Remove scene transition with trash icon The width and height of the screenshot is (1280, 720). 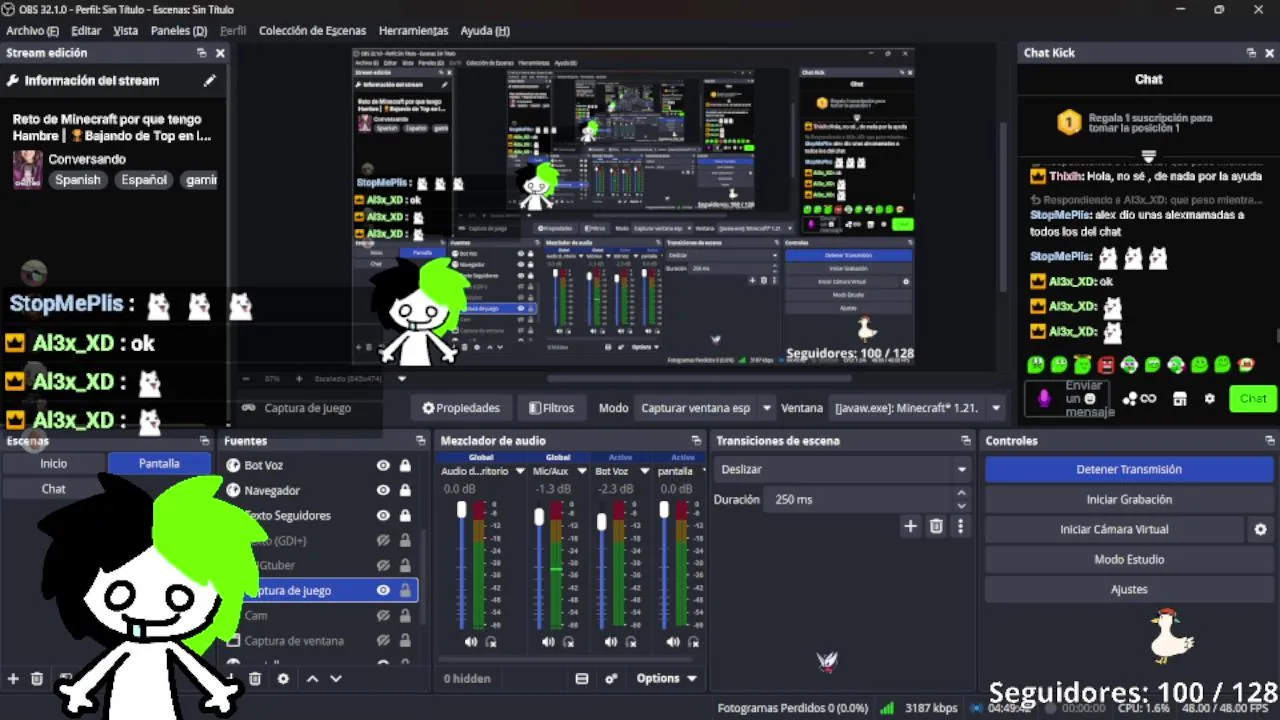(x=936, y=526)
